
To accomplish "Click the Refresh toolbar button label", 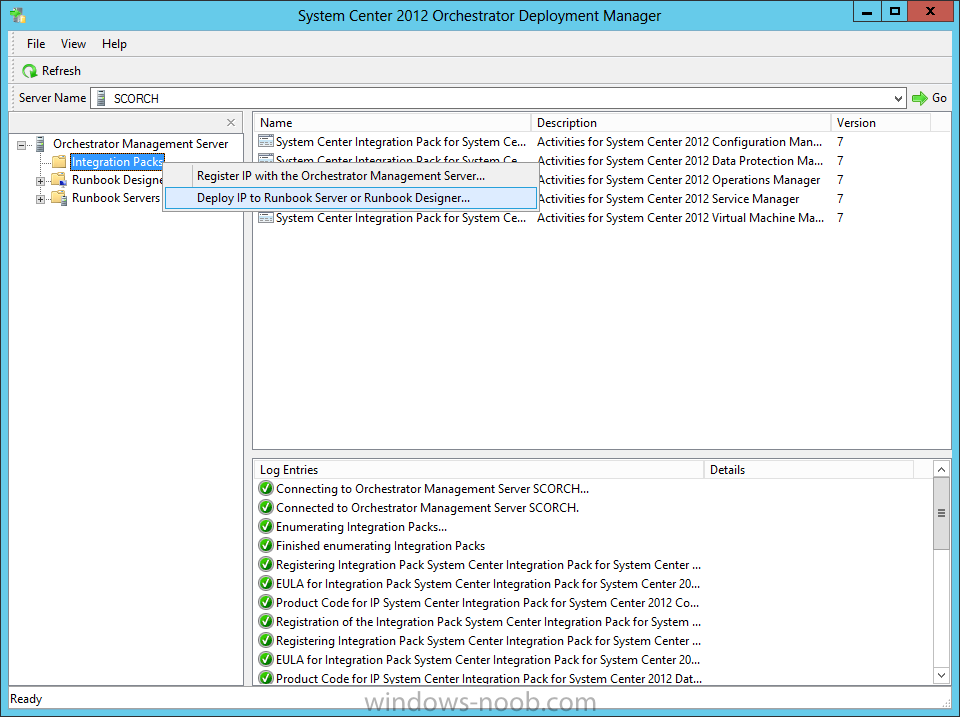I will coord(61,71).
